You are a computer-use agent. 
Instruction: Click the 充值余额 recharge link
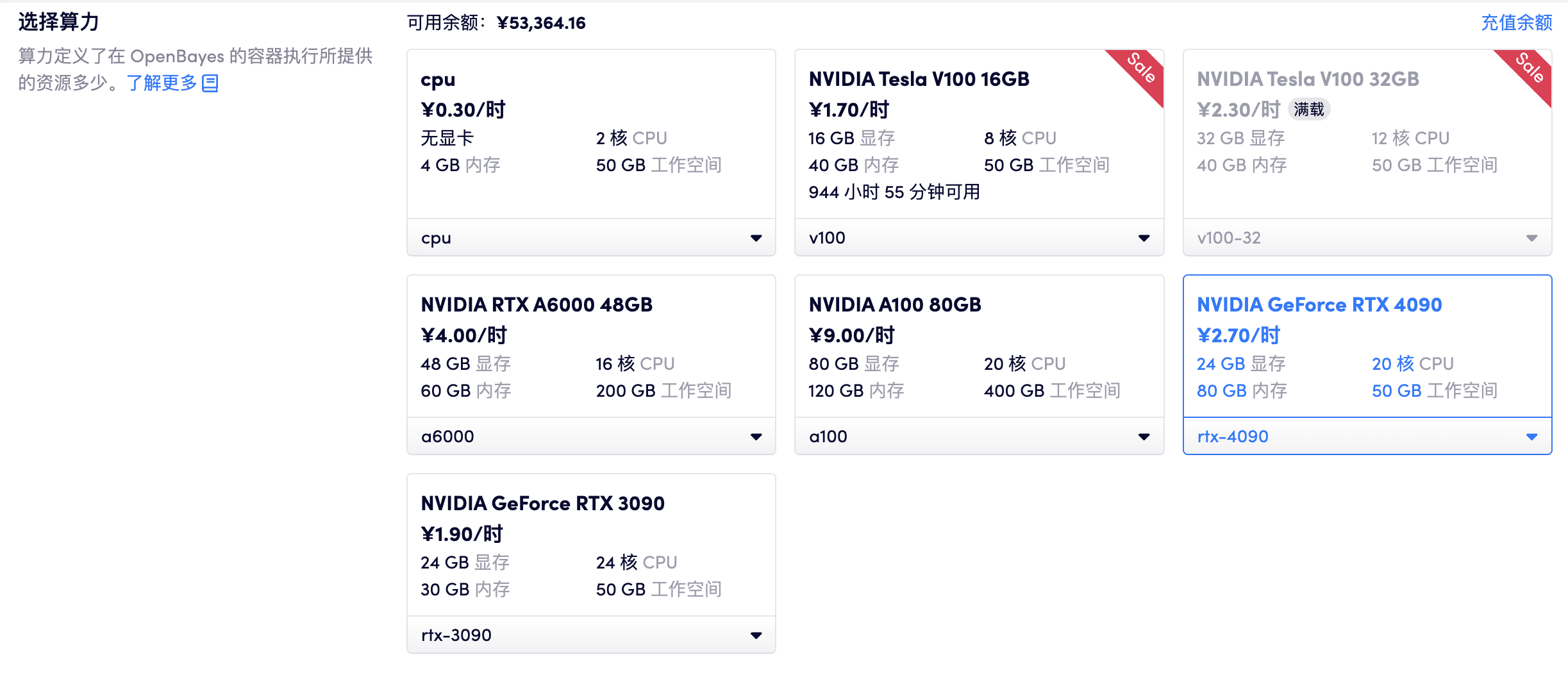tap(1516, 23)
